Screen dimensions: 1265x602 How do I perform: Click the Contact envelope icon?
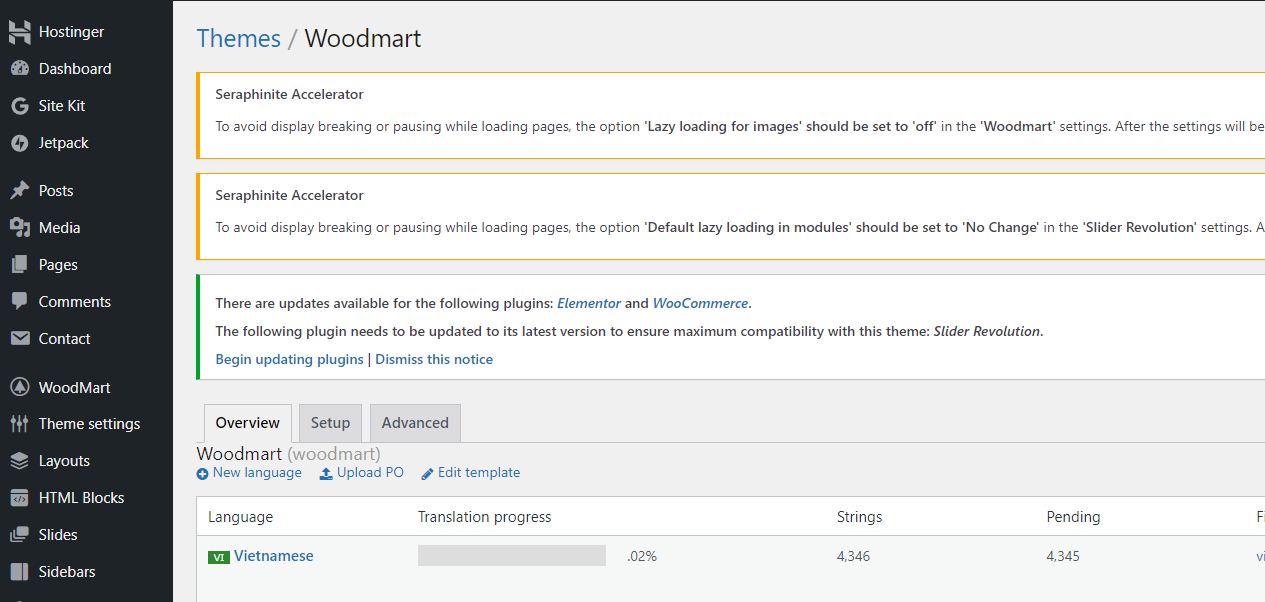point(19,338)
